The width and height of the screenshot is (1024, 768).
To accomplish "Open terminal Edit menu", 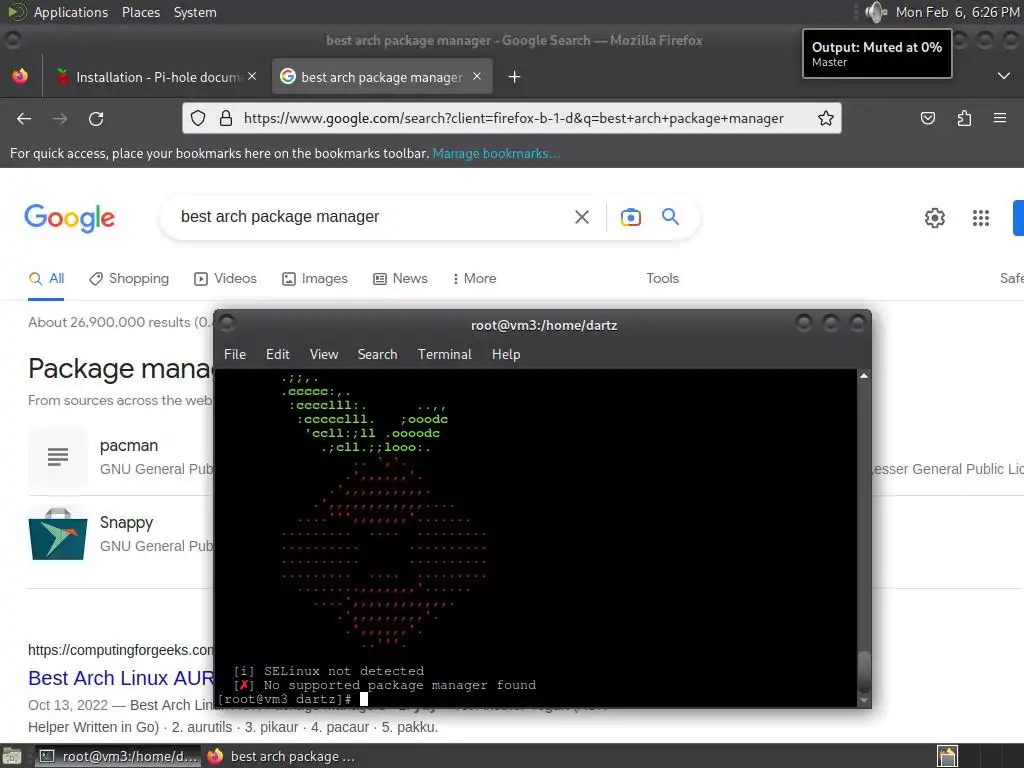I will pyautogui.click(x=278, y=354).
